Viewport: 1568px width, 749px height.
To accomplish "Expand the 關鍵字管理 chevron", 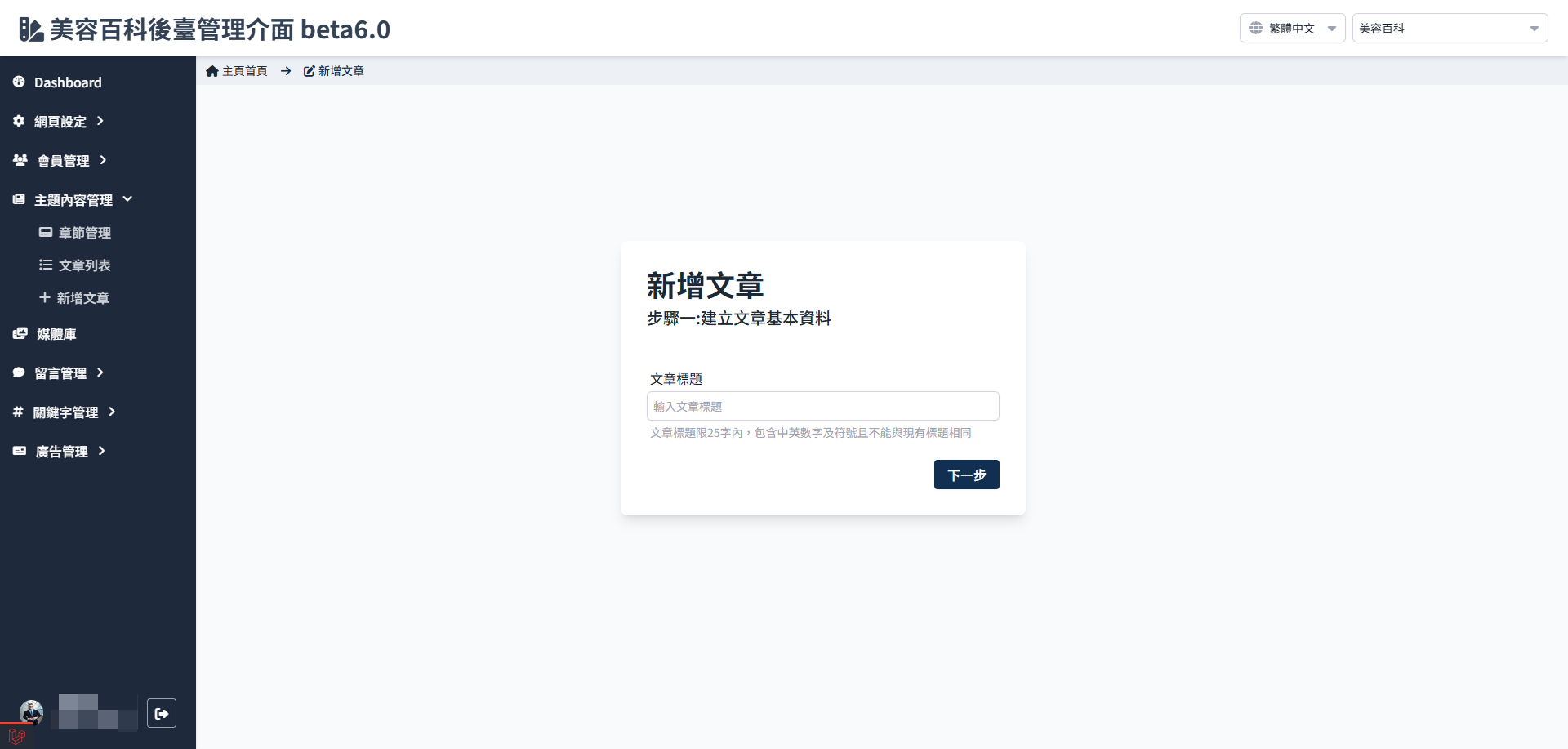I will click(x=112, y=412).
